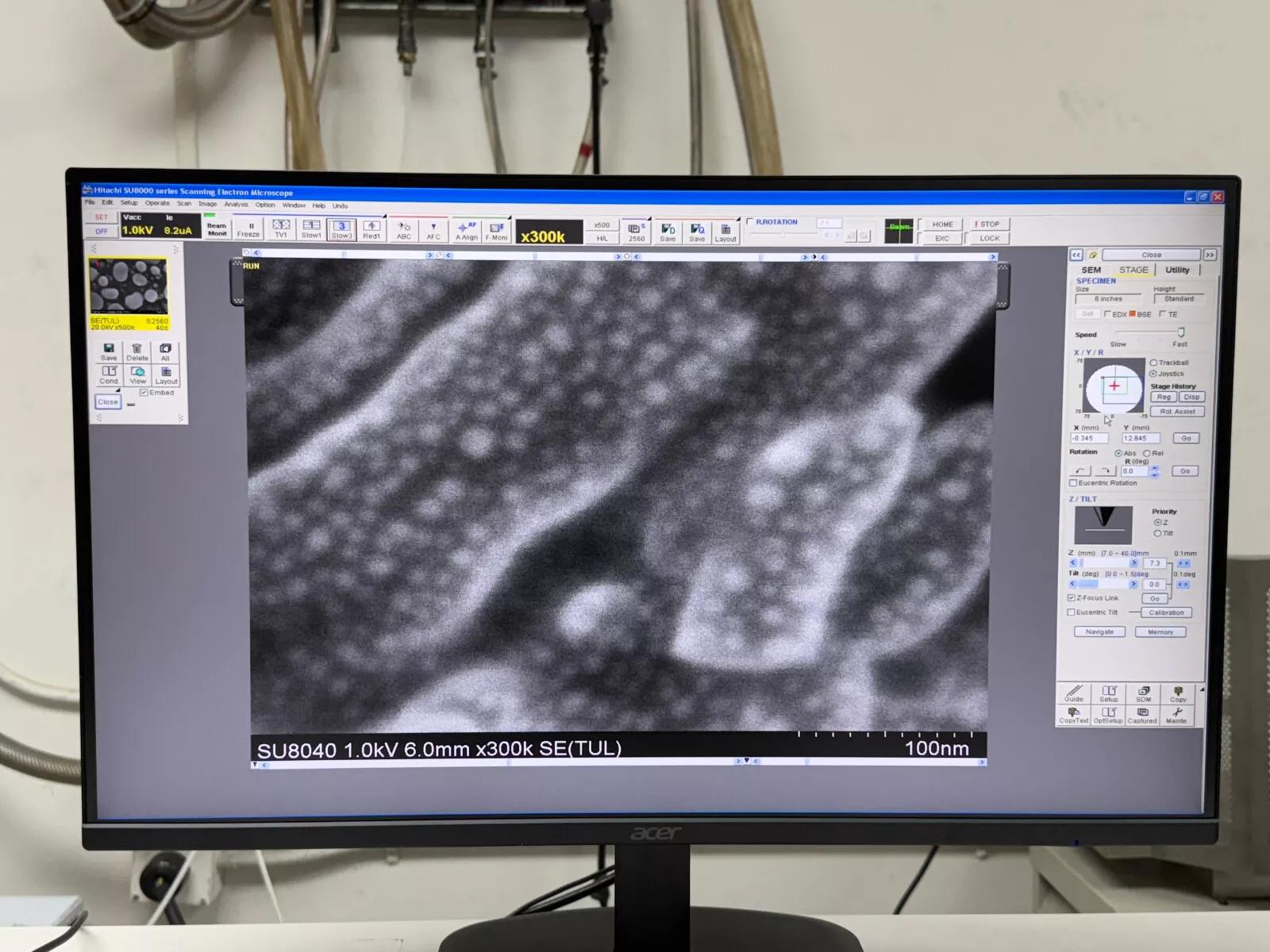The image size is (1270, 952).
Task: Switch stage control to Trackball
Action: click(x=1153, y=363)
